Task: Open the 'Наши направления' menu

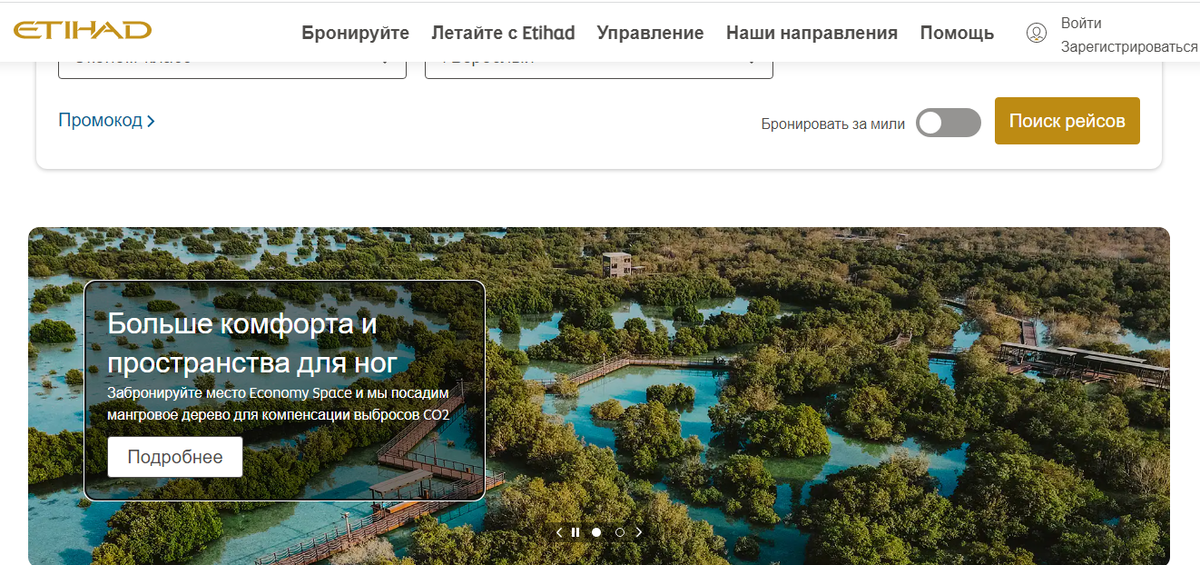Action: (x=812, y=33)
